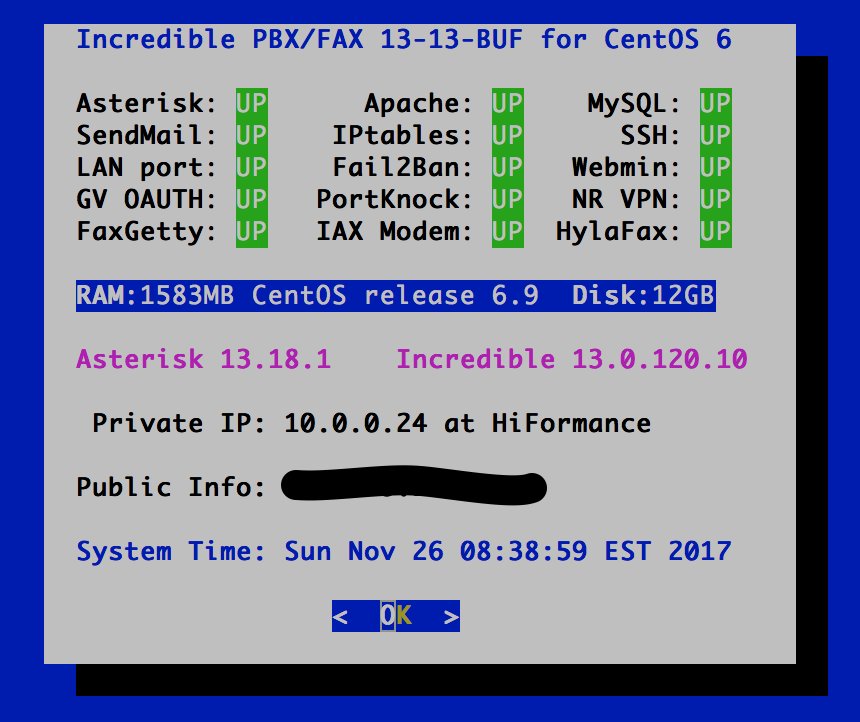Click the 'Disk:12GB' value

[x=643, y=296]
